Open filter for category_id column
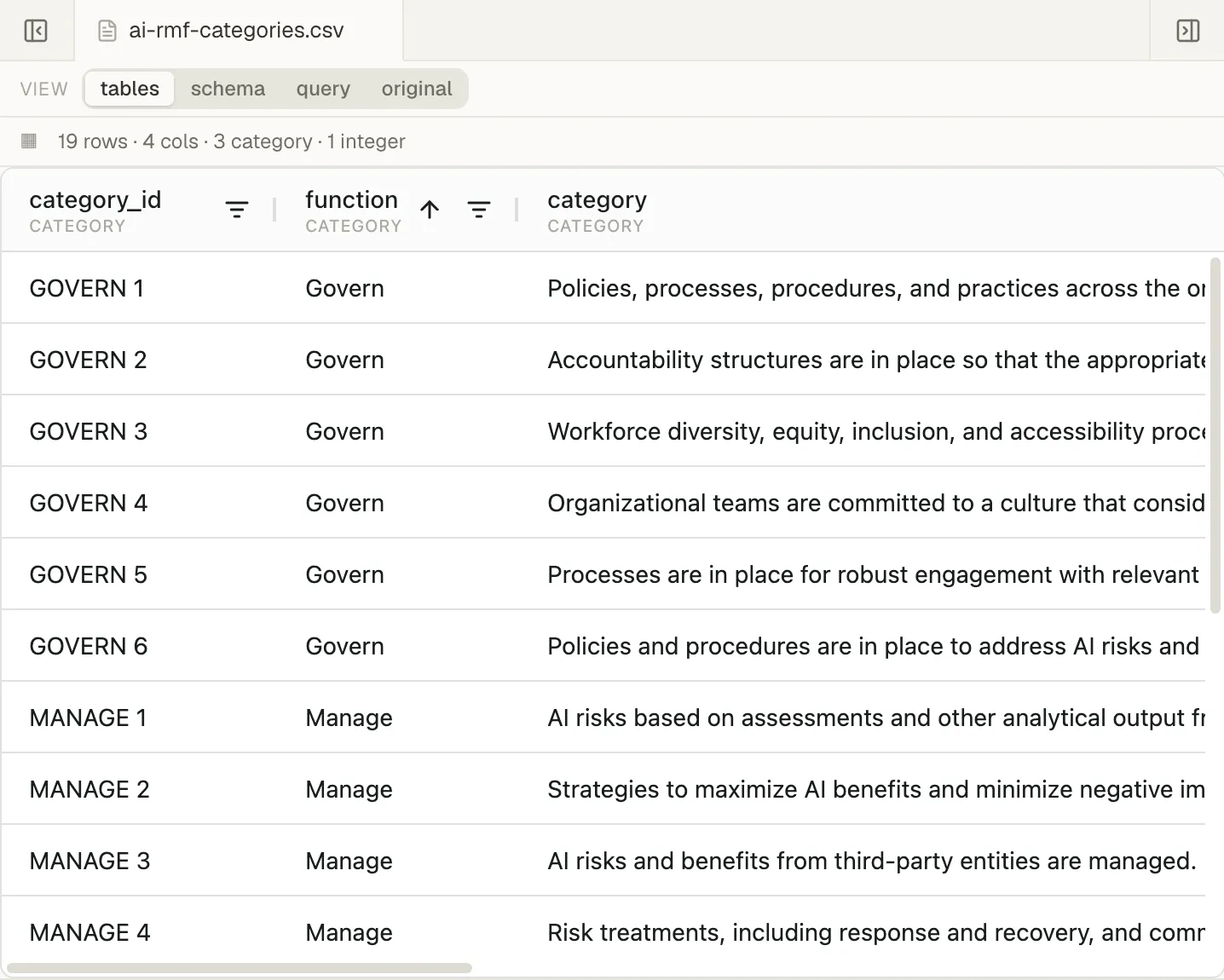 click(237, 210)
